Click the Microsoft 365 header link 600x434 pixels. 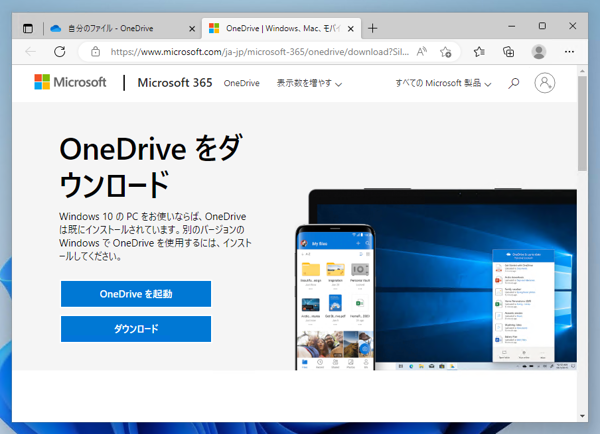pyautogui.click(x=175, y=83)
